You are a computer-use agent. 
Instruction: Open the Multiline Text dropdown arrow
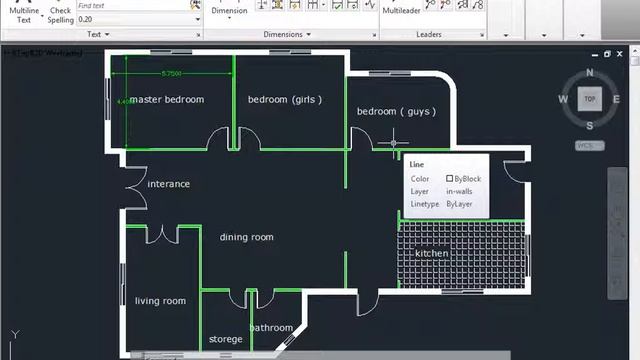coord(42,16)
